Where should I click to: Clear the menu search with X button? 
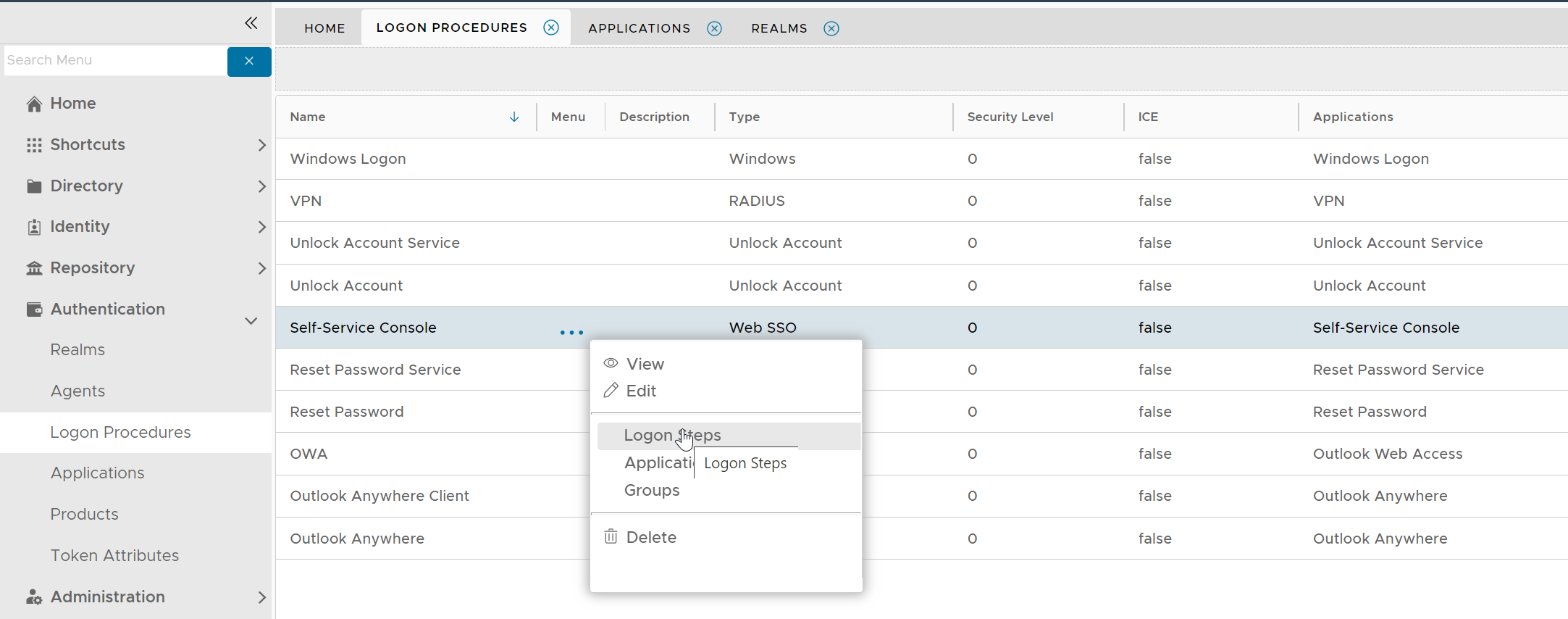coord(248,61)
